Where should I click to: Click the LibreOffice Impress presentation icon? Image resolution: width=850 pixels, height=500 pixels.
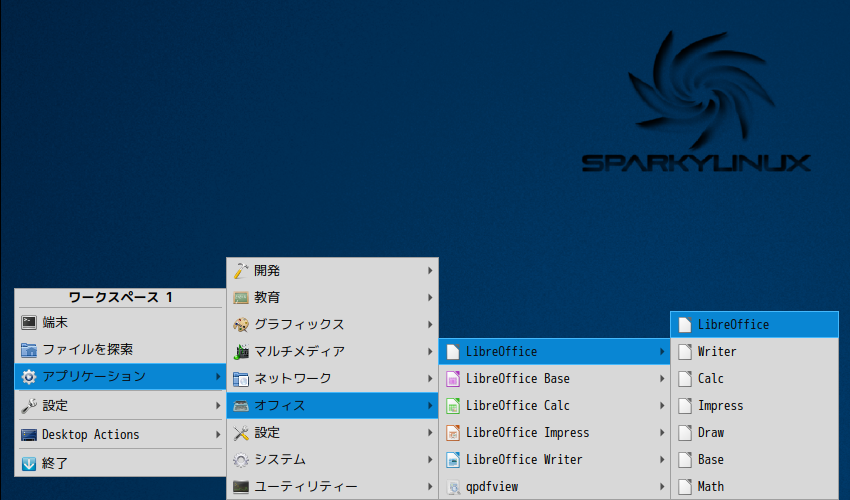point(453,433)
